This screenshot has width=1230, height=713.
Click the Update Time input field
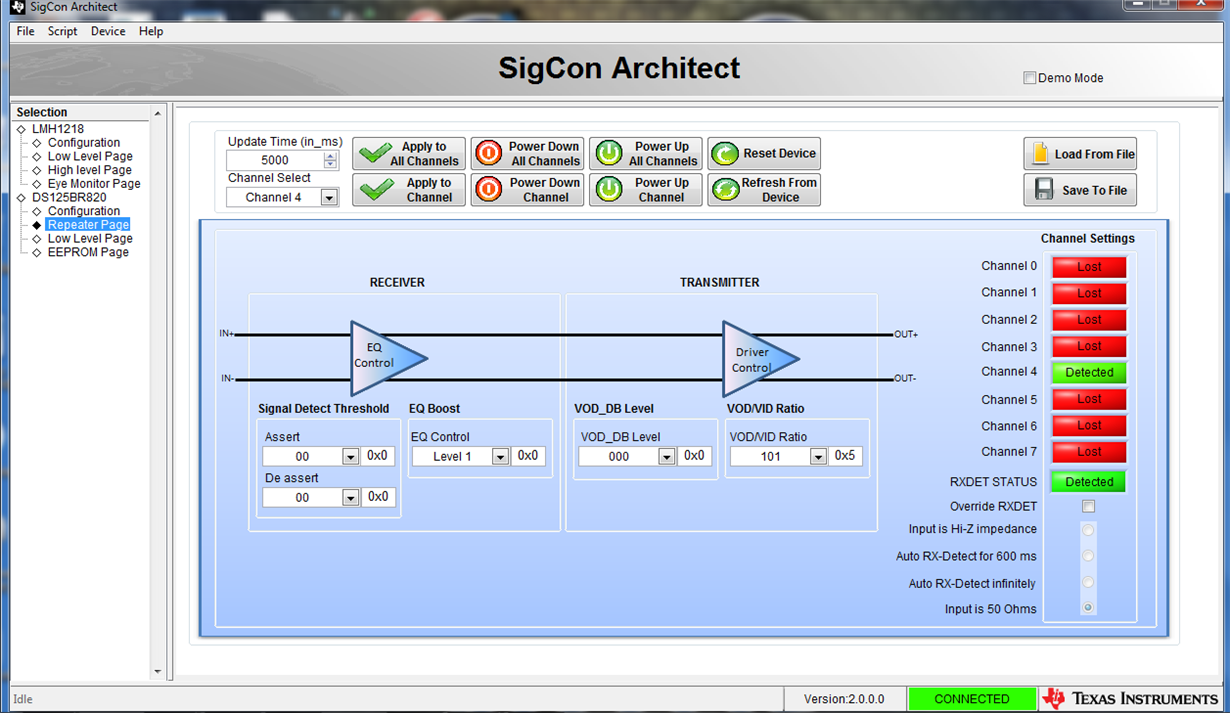point(274,160)
